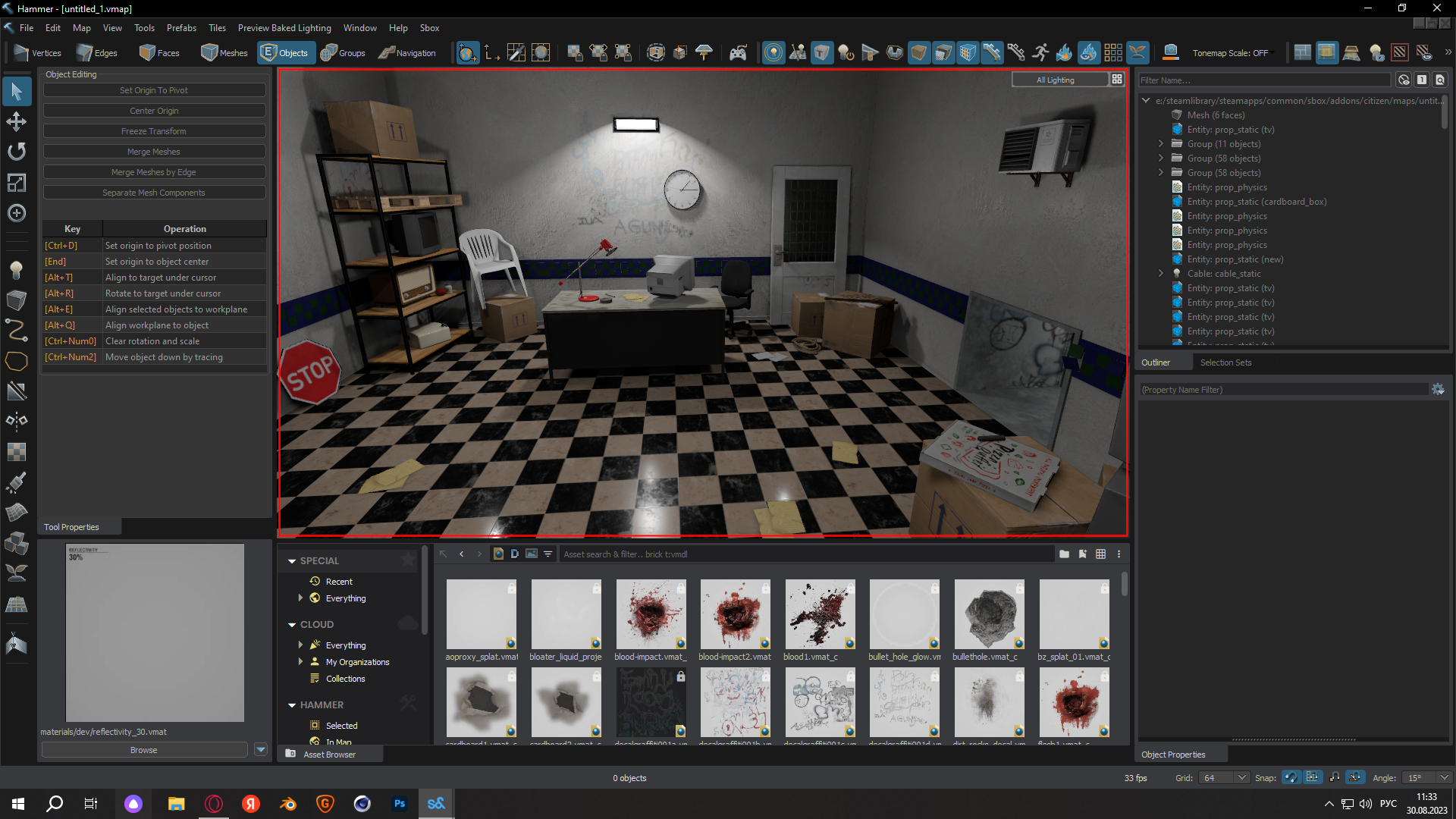1456x819 pixels.
Task: Expand the Group (11 objects) node
Action: [1160, 144]
